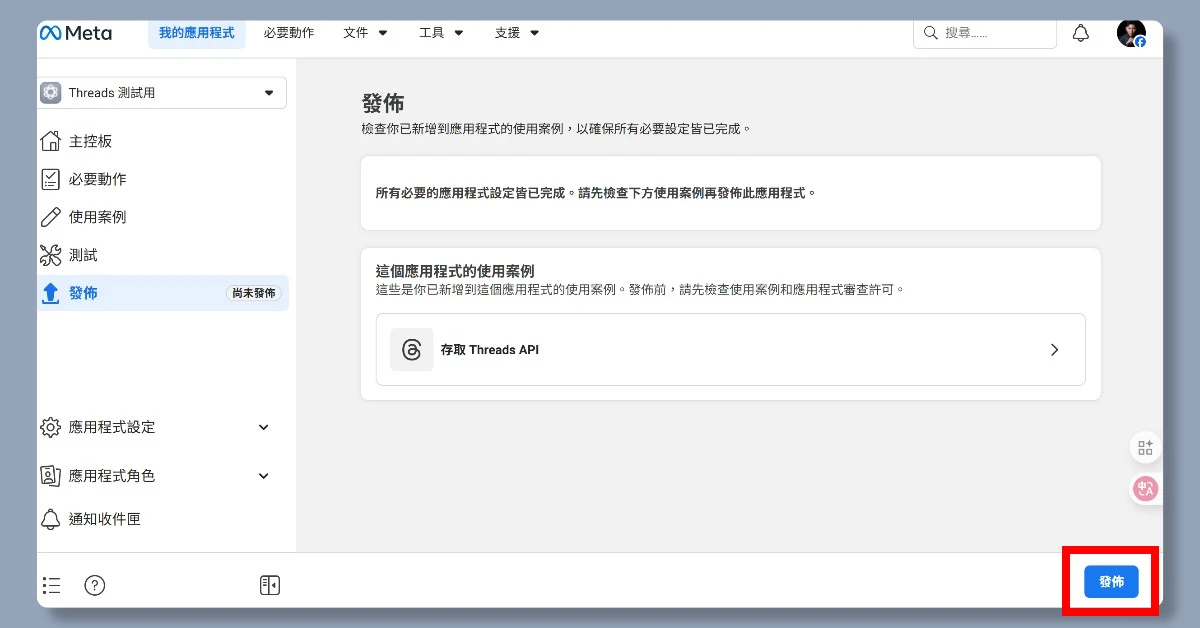
Task: Expand the 文件 dropdown menu
Action: 365,33
